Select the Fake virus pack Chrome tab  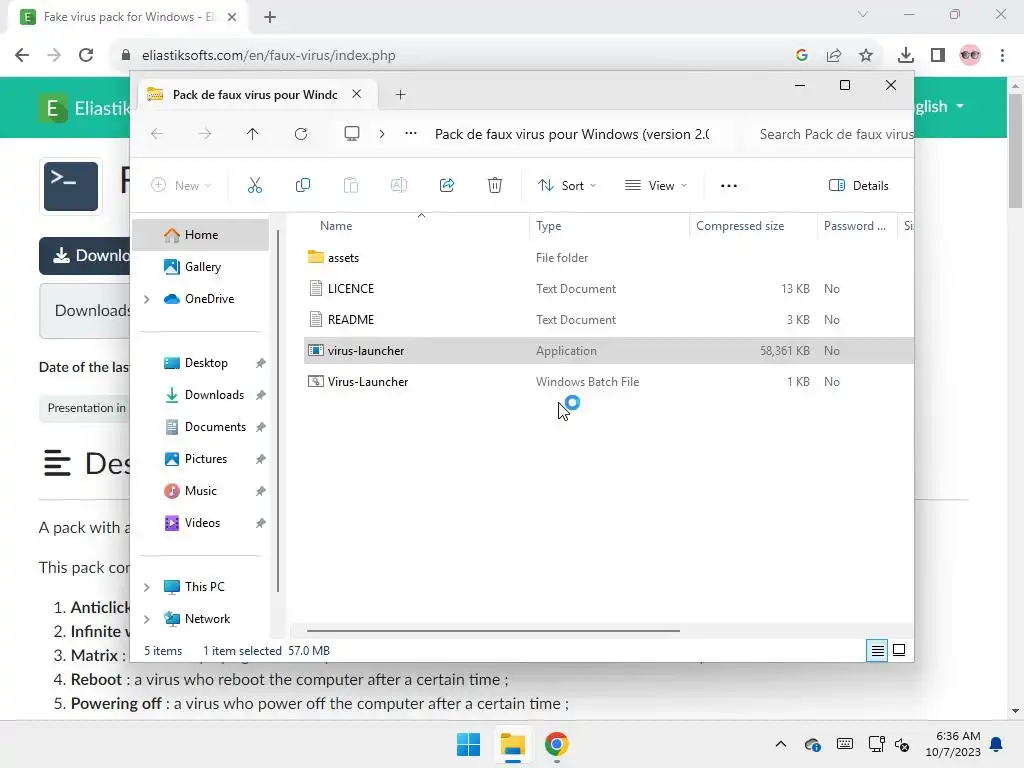tap(127, 17)
